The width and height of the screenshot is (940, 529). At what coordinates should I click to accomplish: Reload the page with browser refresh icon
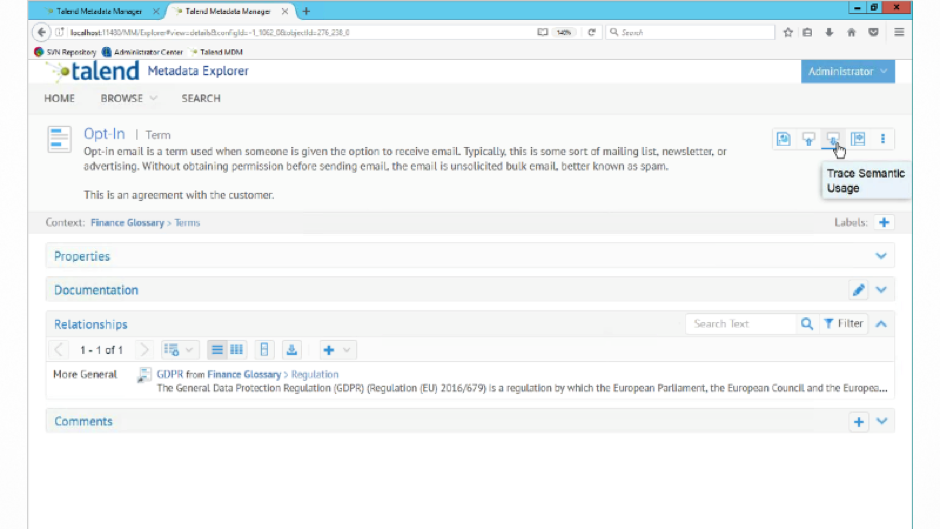(592, 32)
